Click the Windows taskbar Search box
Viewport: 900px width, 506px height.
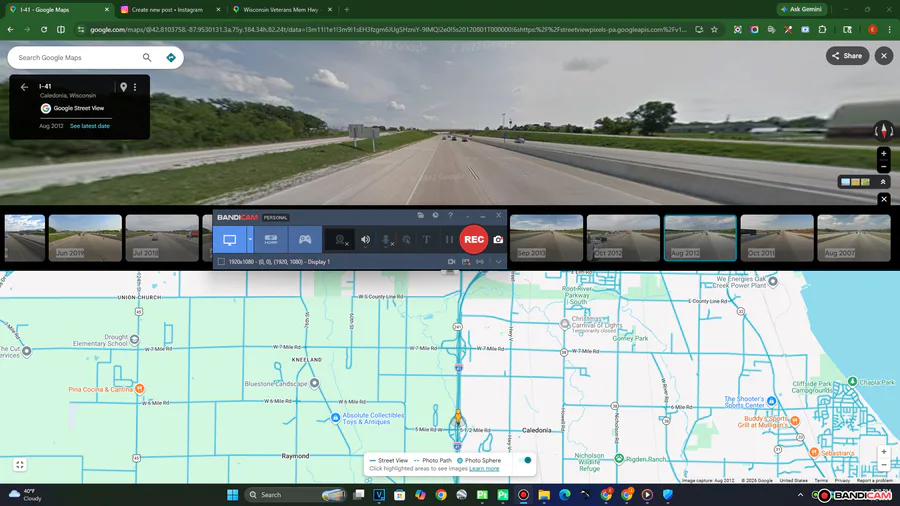(x=295, y=495)
